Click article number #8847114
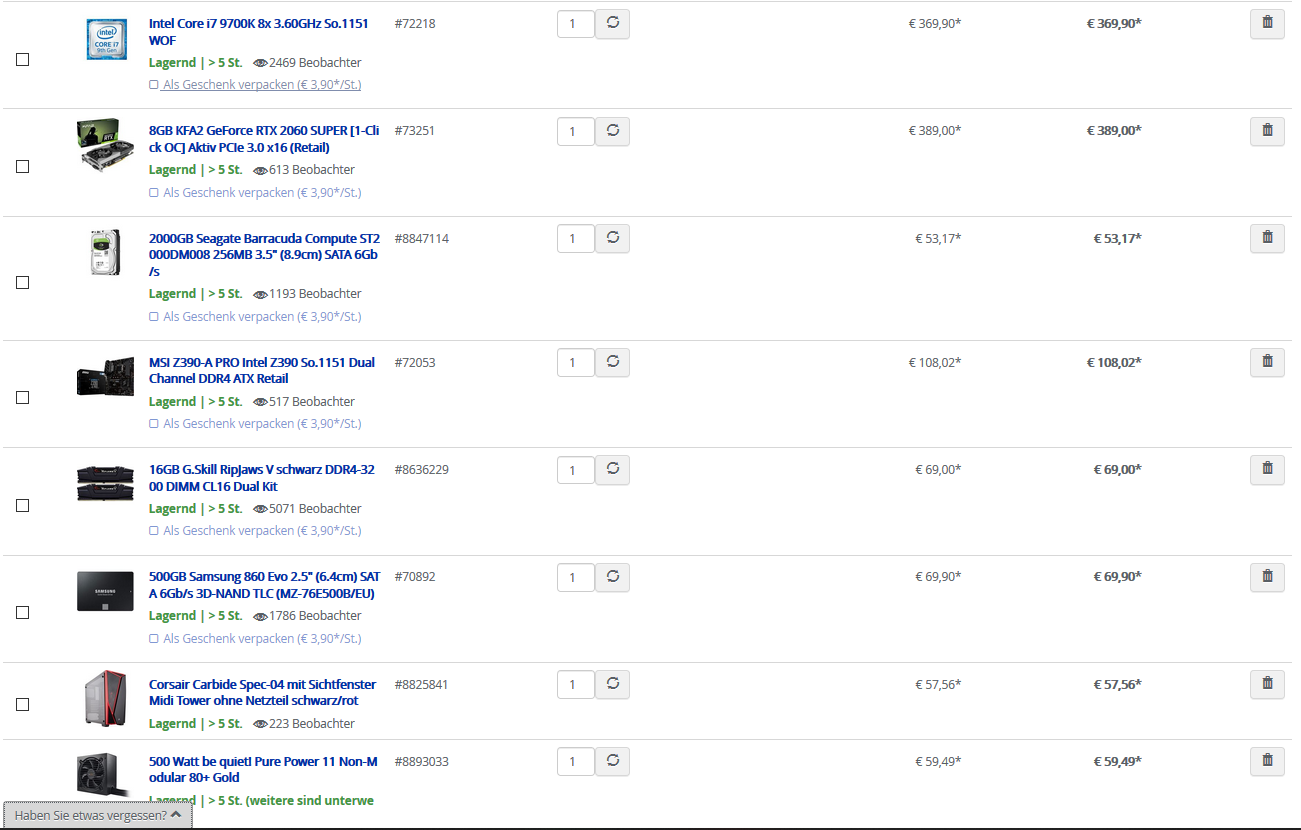 coord(422,238)
